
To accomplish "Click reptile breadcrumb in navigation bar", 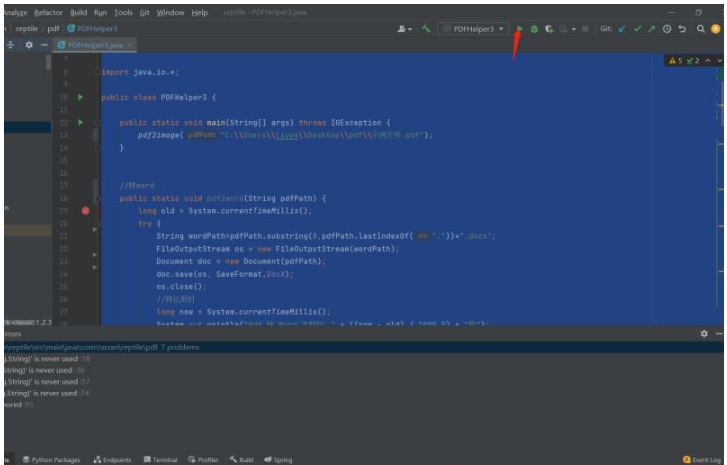I will coord(26,29).
